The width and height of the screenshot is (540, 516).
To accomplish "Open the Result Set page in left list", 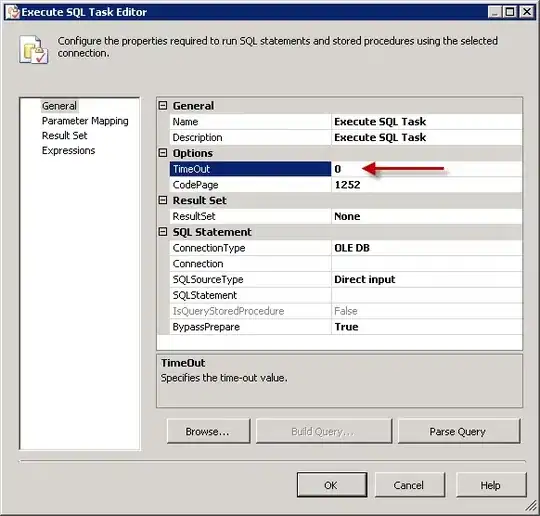I will click(64, 136).
